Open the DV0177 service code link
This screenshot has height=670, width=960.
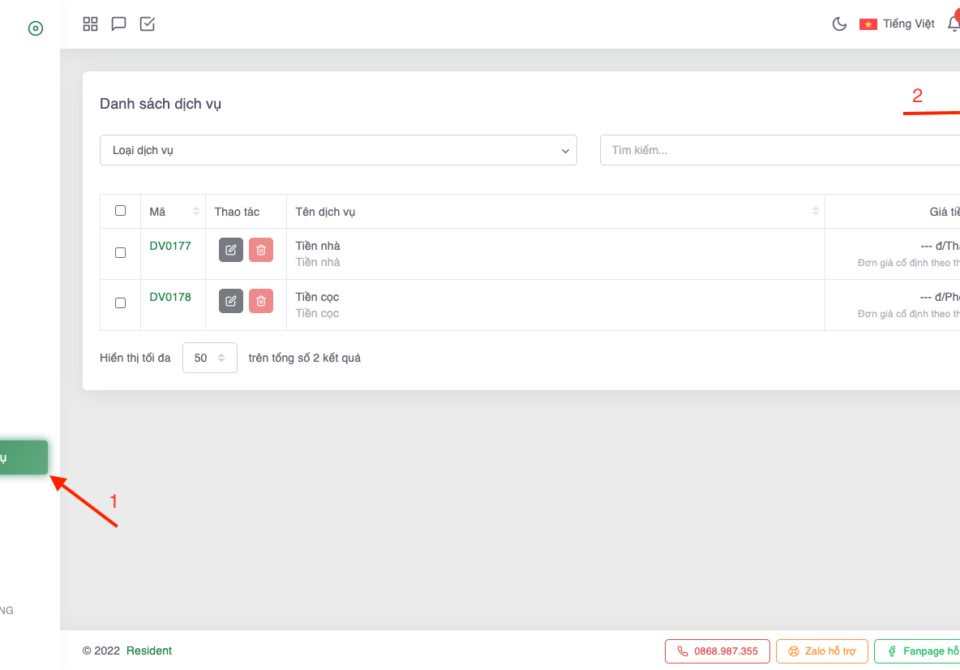point(170,246)
